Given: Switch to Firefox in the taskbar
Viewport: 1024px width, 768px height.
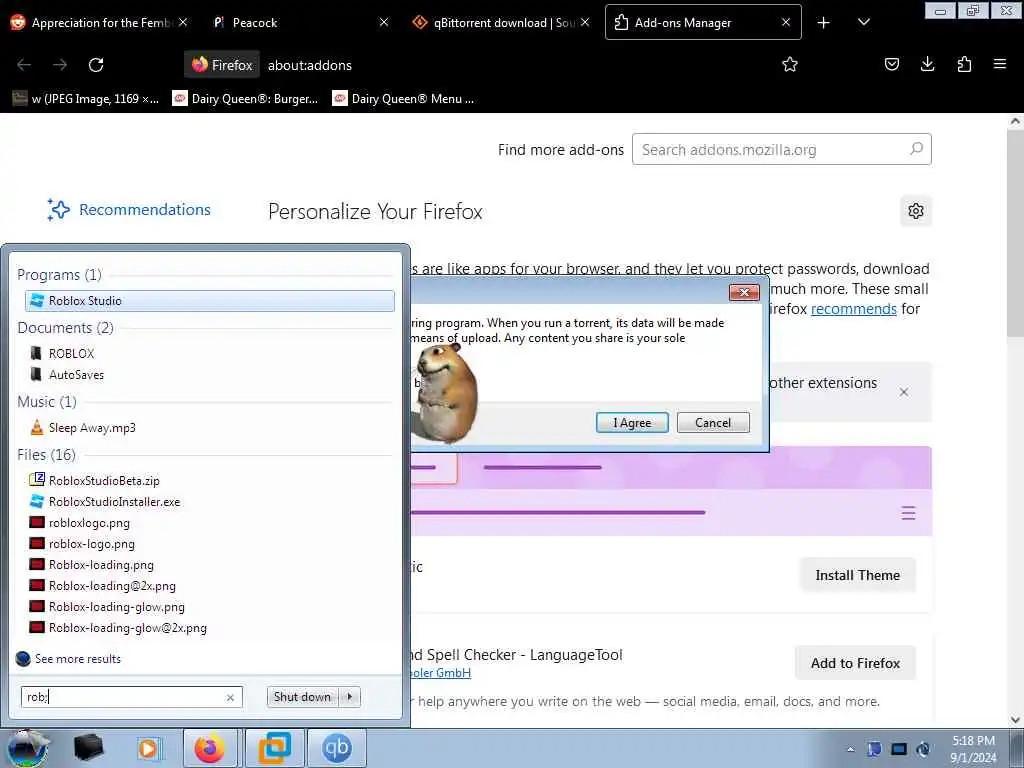Looking at the screenshot, I should pos(210,748).
